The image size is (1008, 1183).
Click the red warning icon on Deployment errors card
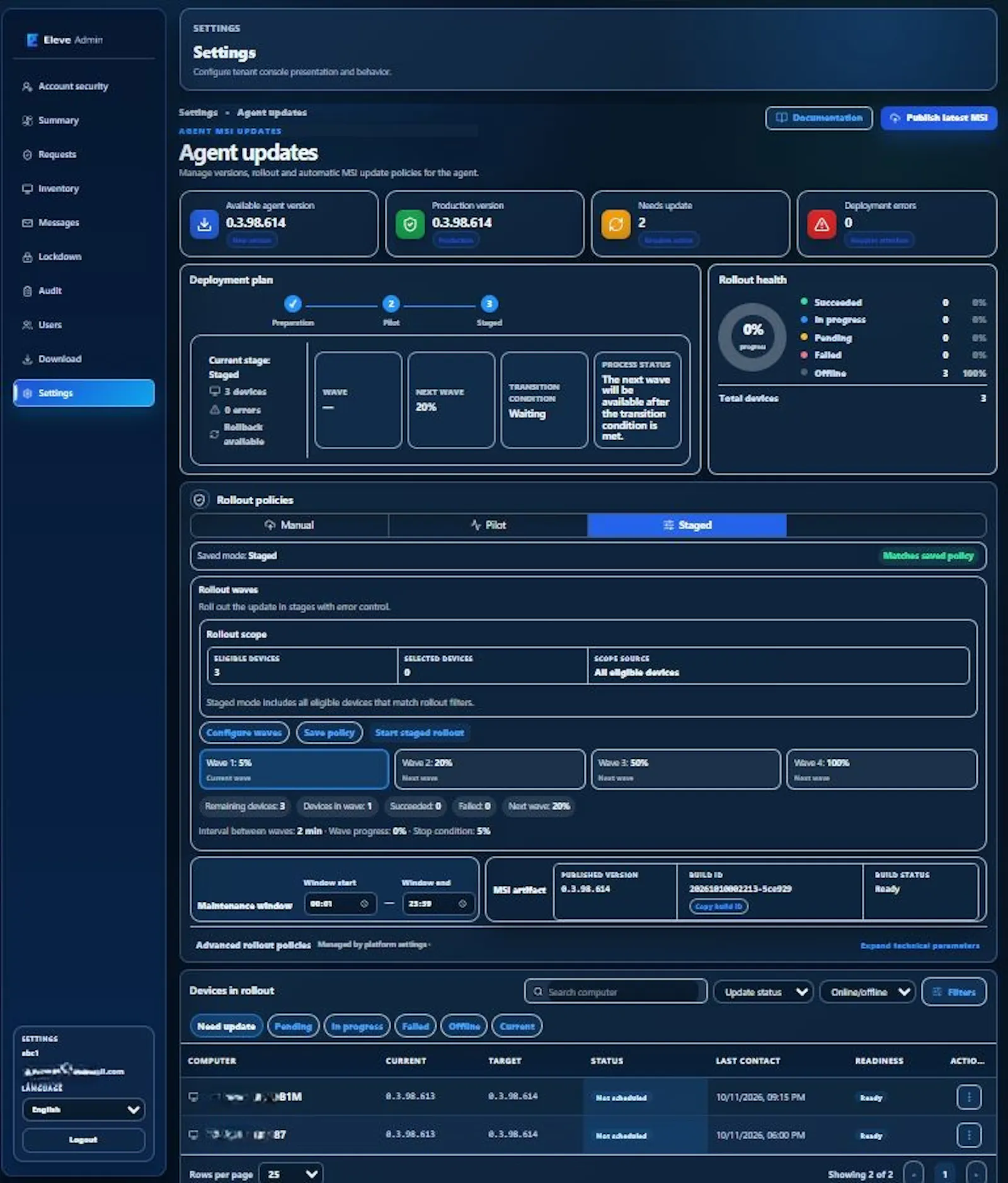point(822,224)
